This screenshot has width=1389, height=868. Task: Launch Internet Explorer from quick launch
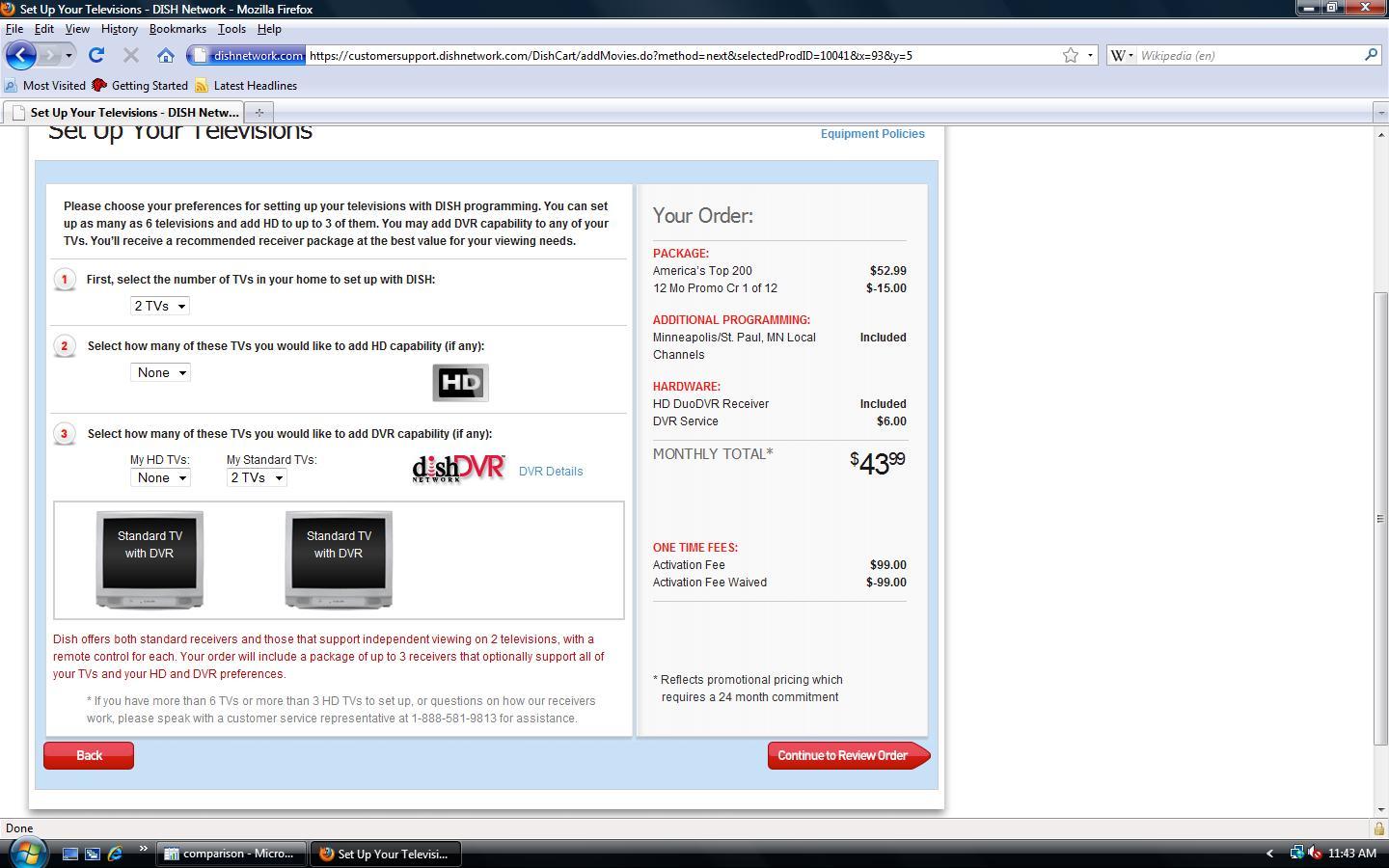(115, 854)
